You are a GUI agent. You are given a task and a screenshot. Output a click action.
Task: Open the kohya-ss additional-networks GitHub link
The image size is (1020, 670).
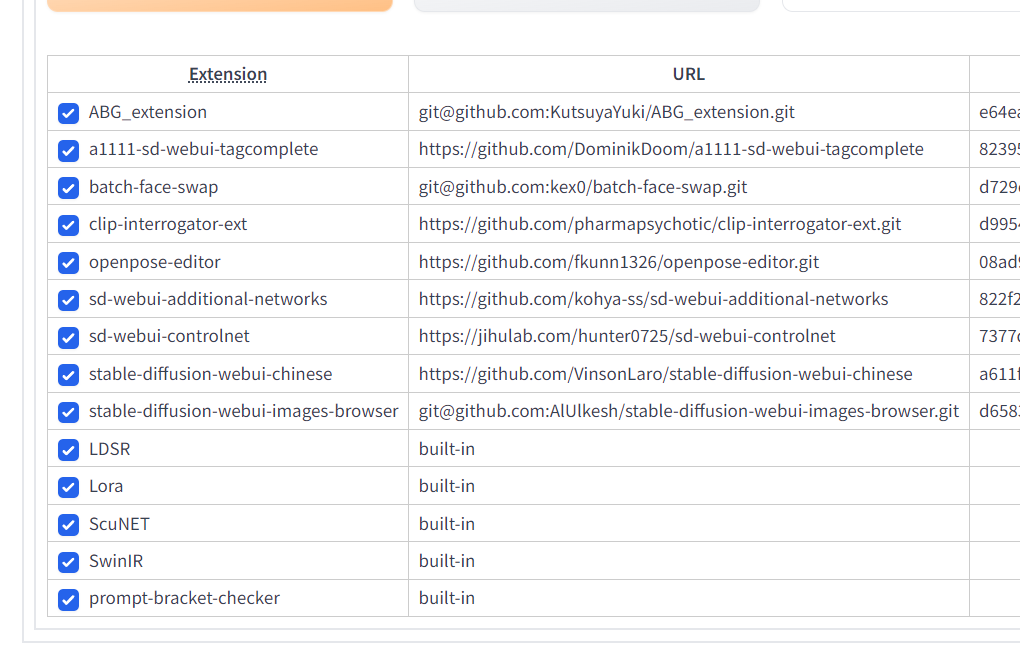(x=653, y=299)
